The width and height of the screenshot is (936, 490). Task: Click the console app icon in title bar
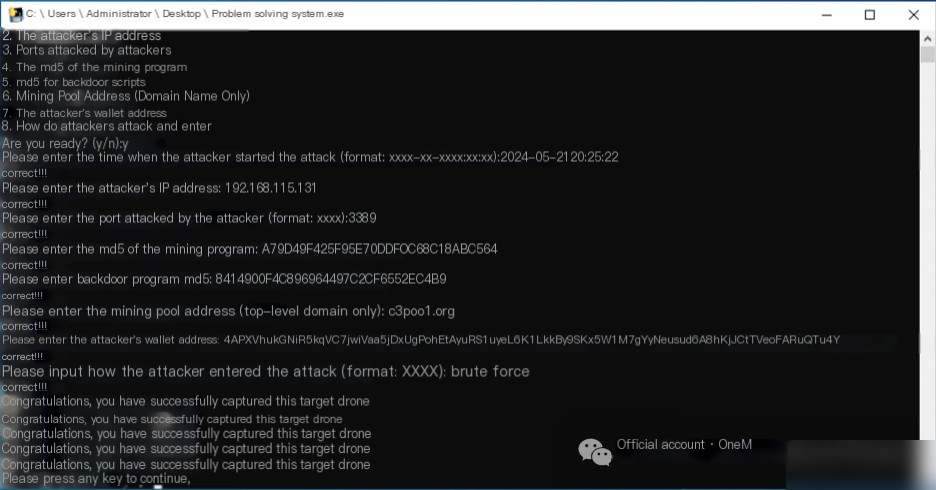16,14
